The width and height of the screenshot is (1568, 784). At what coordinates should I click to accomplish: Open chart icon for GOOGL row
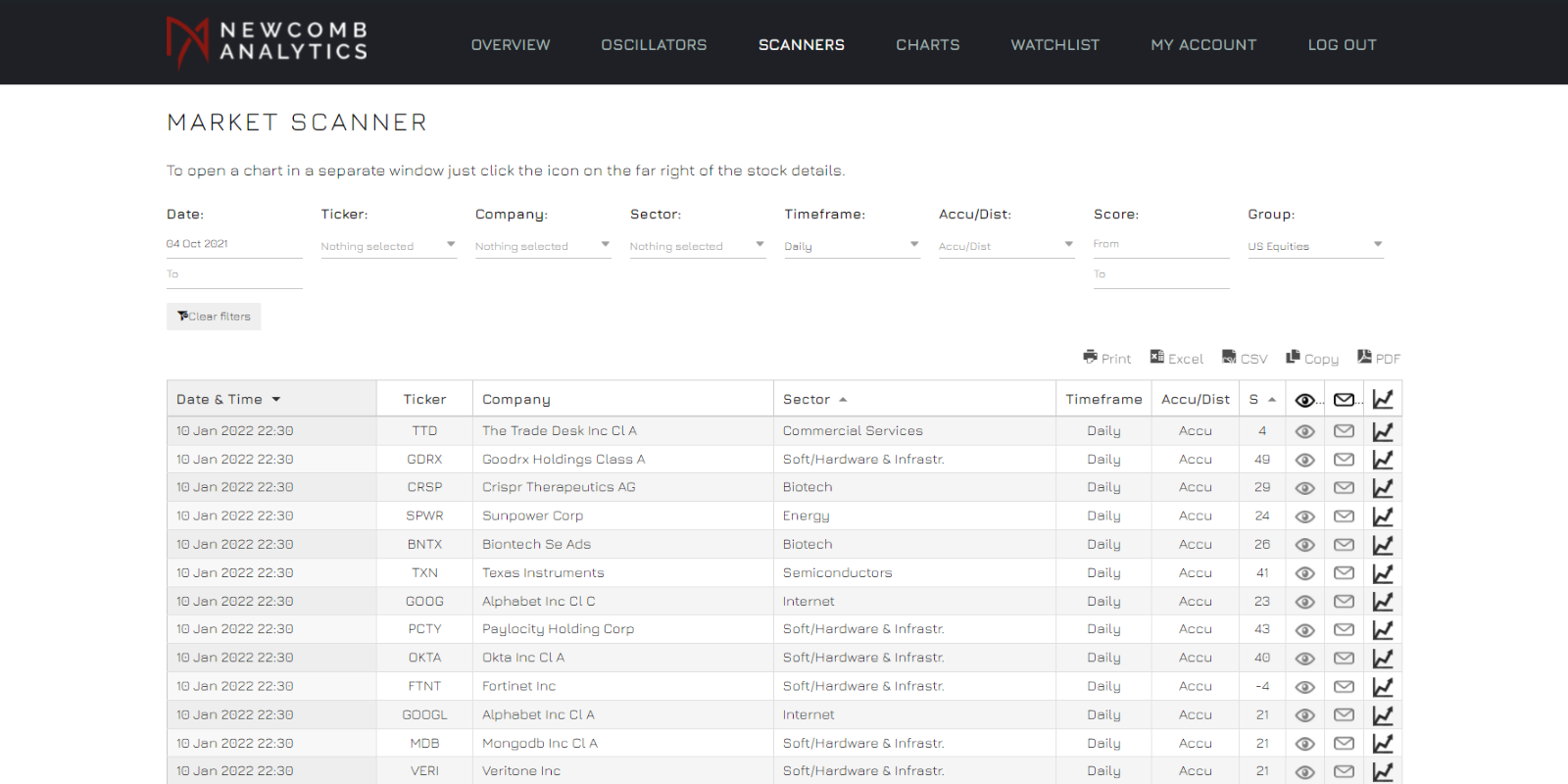1383,715
